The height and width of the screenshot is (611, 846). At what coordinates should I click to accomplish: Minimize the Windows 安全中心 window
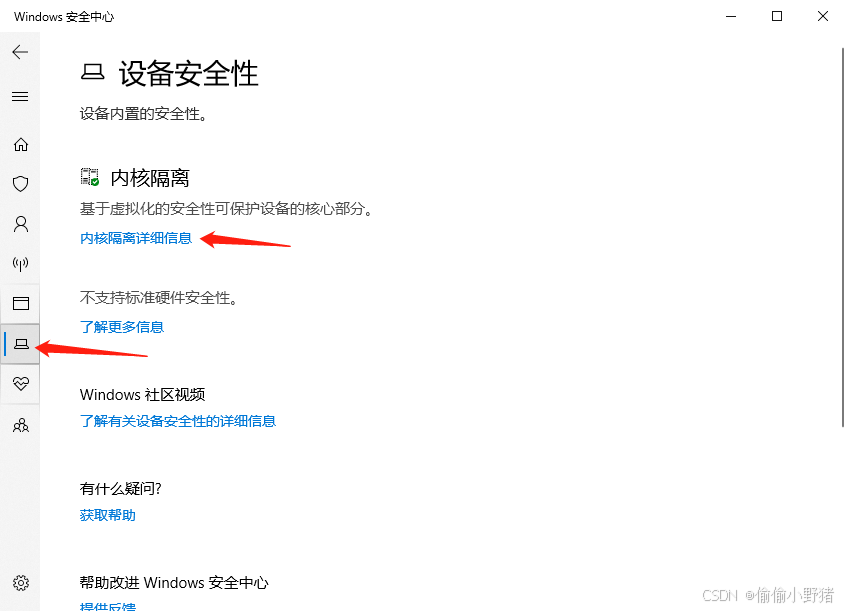pos(731,16)
